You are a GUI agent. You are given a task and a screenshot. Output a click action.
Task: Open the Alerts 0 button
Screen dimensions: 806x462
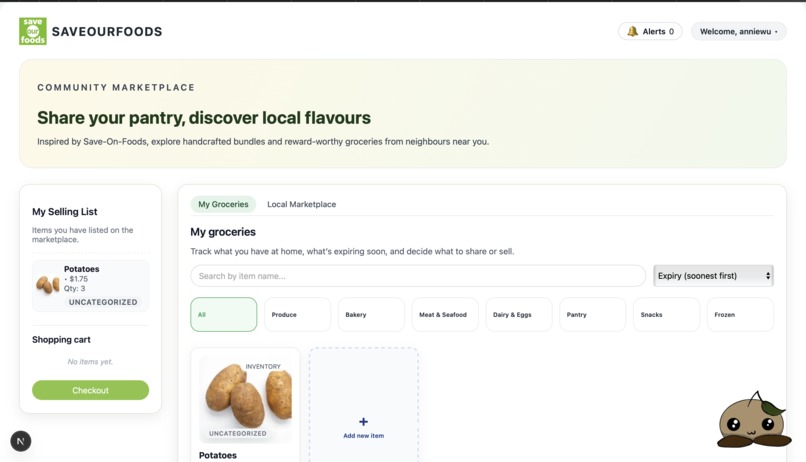click(650, 31)
